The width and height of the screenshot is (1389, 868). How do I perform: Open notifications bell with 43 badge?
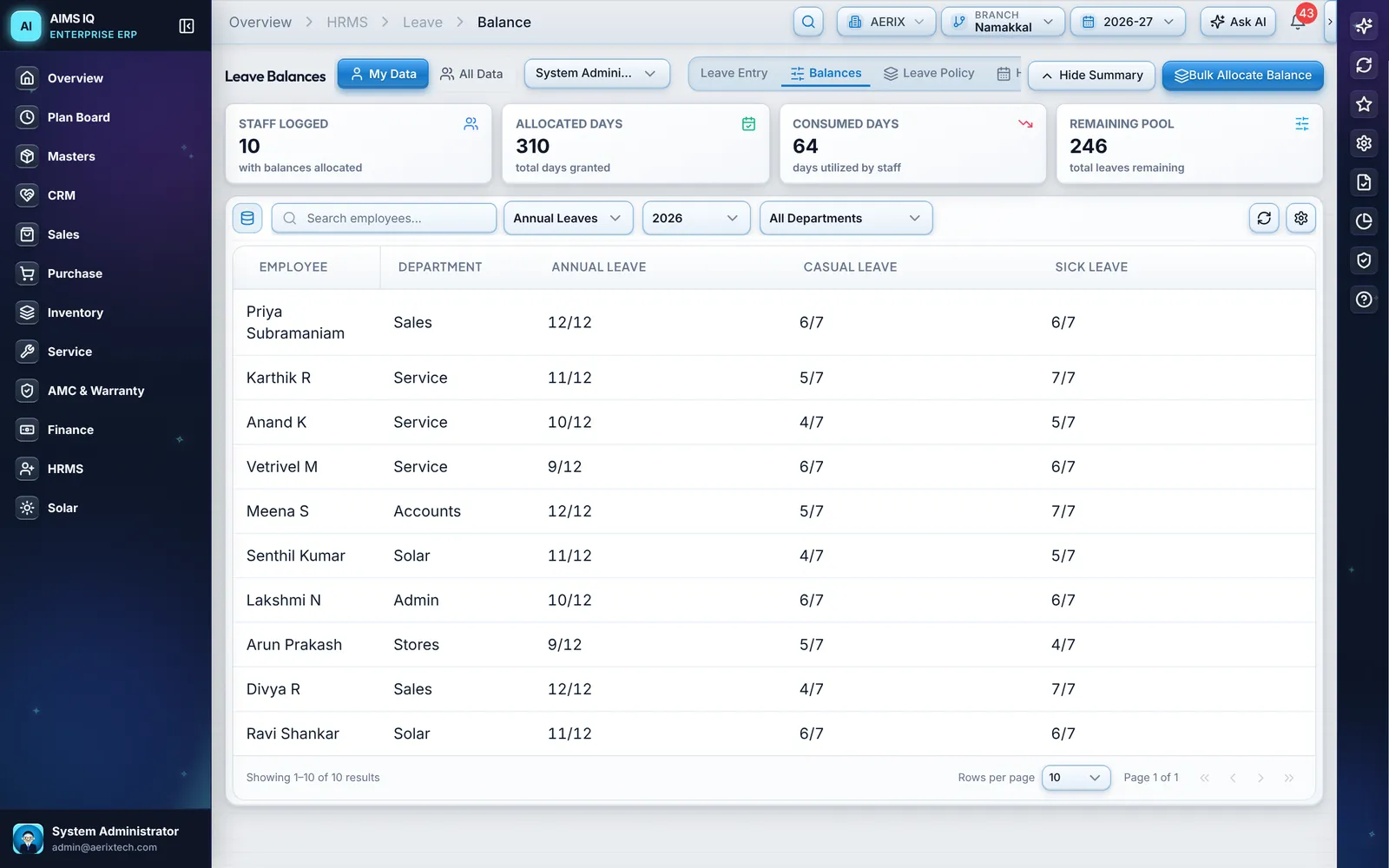click(1298, 22)
